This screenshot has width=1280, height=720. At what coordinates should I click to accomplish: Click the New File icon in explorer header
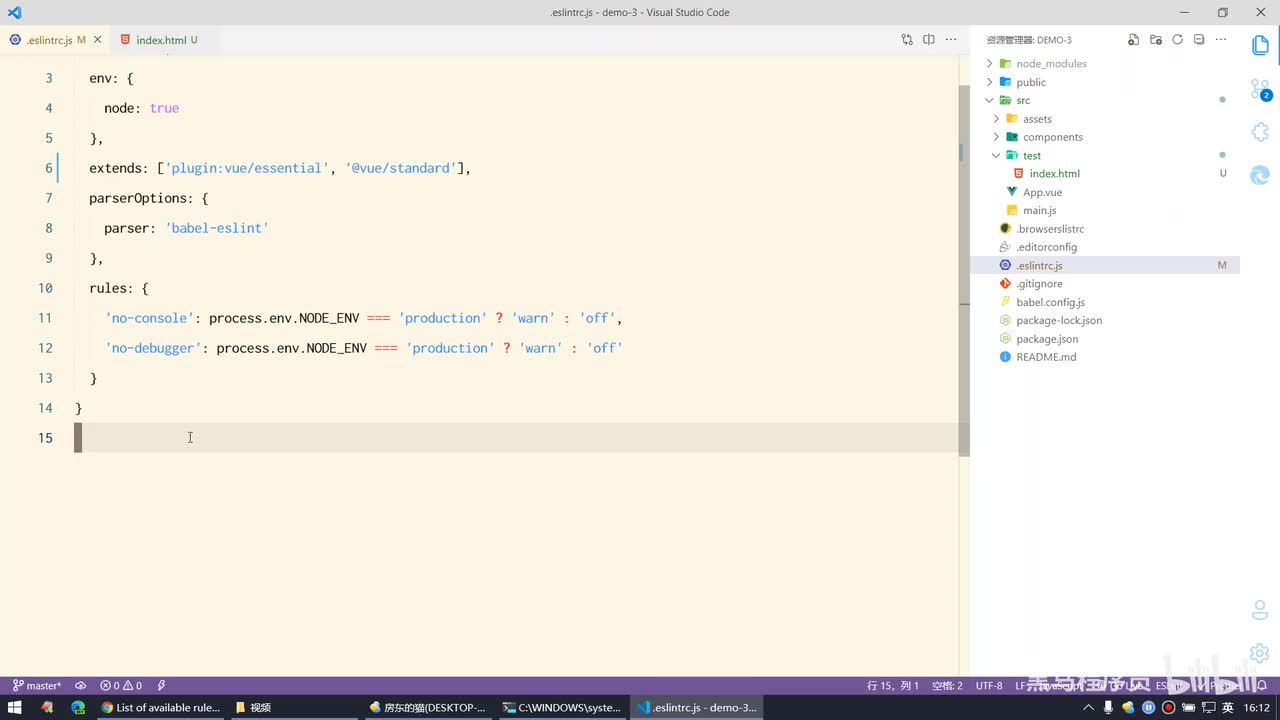[x=1133, y=40]
